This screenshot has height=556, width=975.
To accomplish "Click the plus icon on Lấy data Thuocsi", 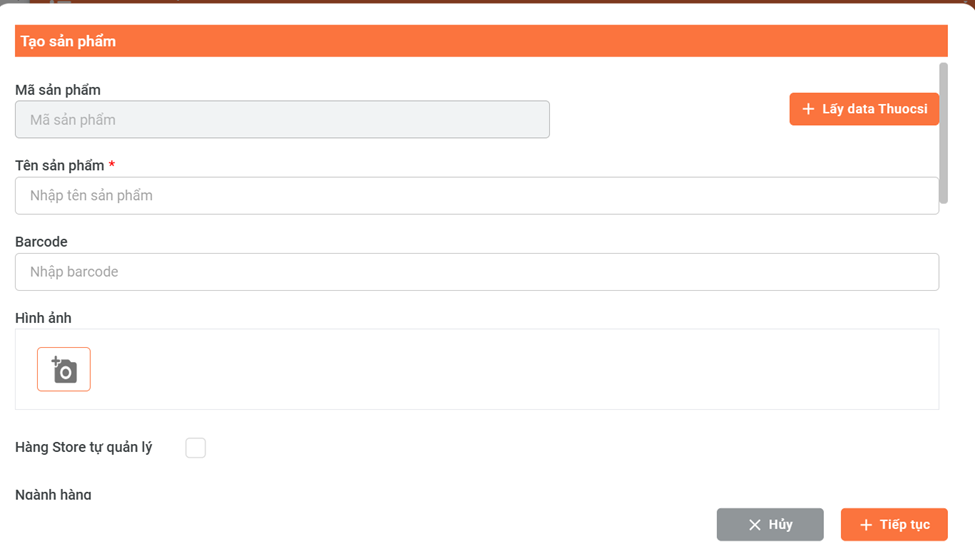I will tap(808, 109).
